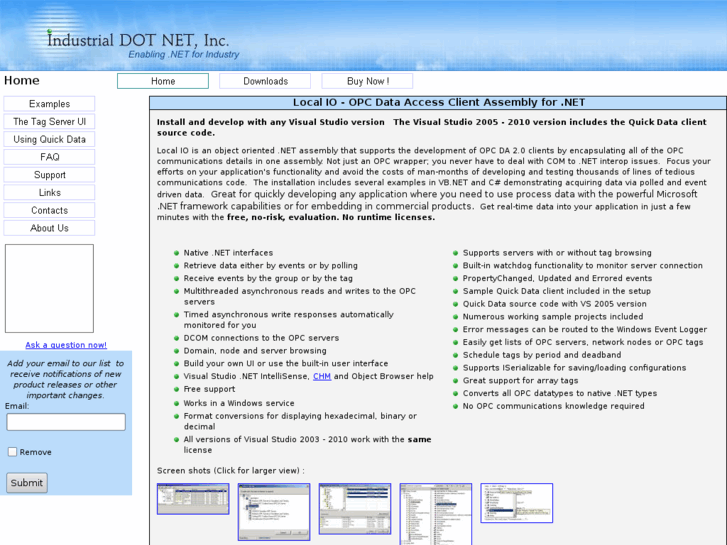
Task: Click 'Receive events by the group or by the tag'
Action: (268, 278)
